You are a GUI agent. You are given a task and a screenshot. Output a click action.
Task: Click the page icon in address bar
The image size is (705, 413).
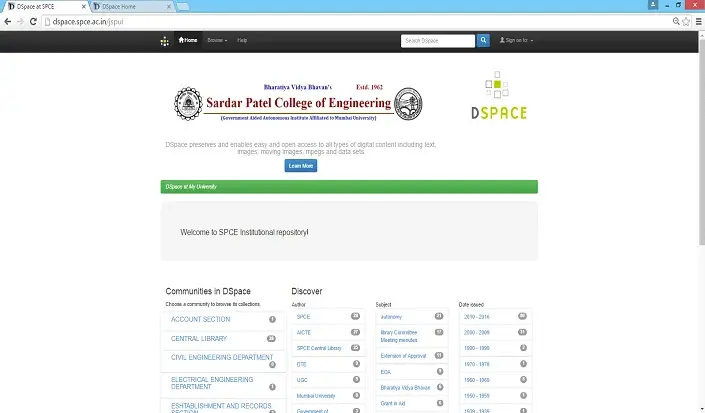click(x=47, y=22)
